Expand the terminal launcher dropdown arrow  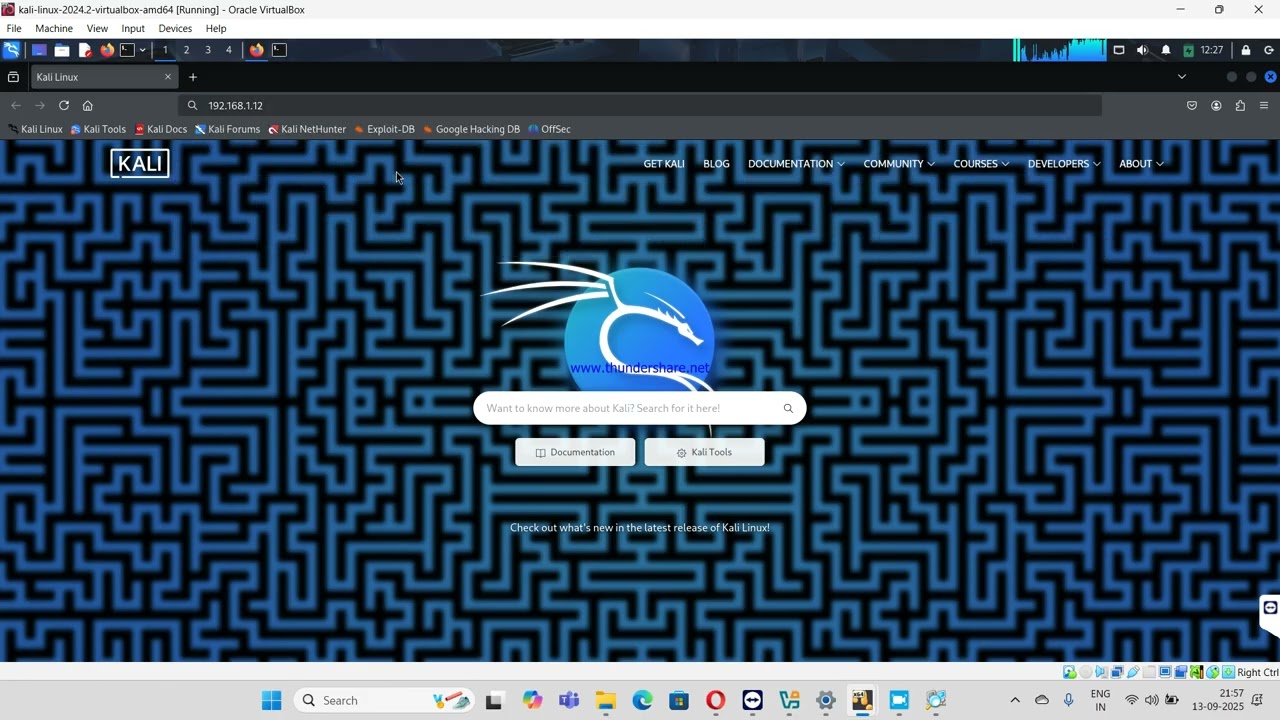point(142,50)
